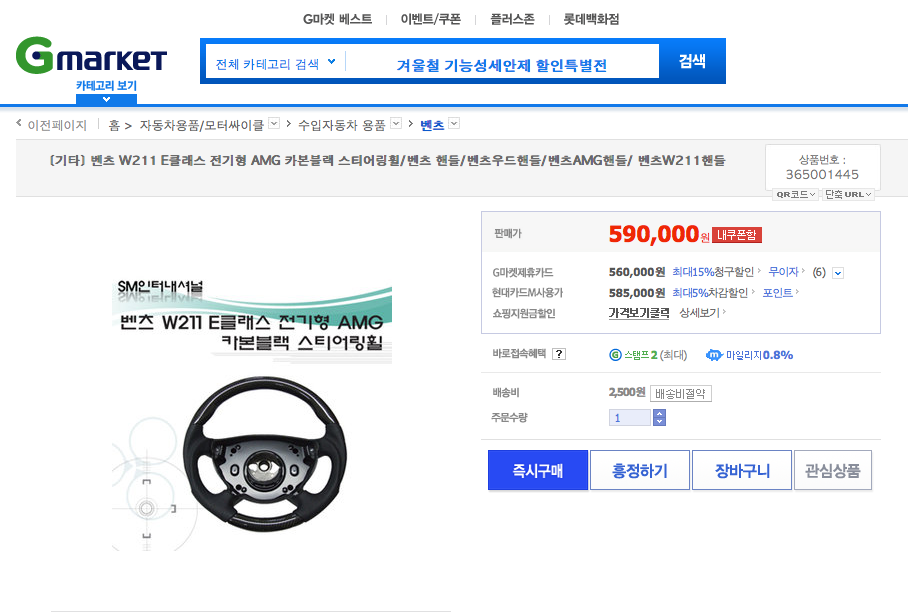Click the blue mileage m icon
The height and width of the screenshot is (612, 908).
(x=714, y=355)
